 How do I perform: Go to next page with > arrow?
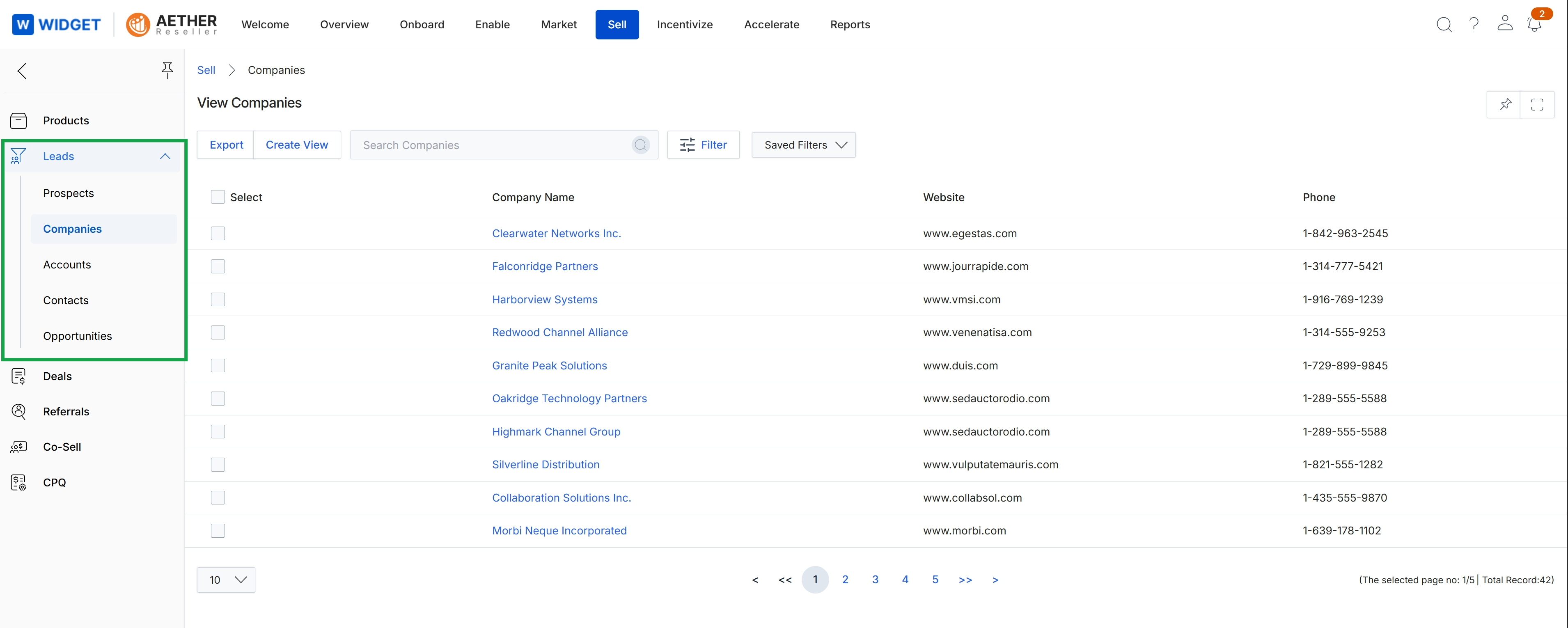pos(995,580)
